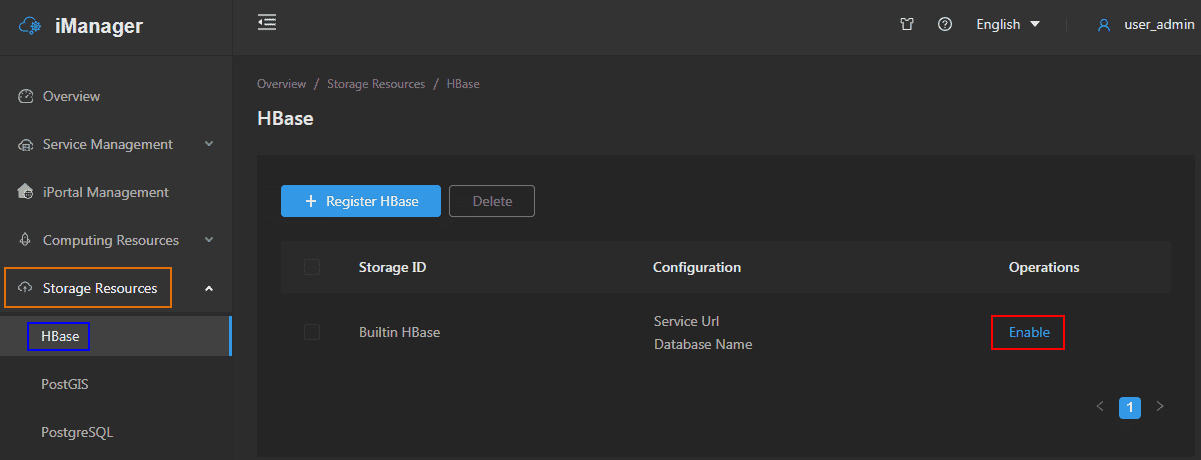
Task: Collapse Storage Resources using its chevron arrow
Action: pos(209,289)
